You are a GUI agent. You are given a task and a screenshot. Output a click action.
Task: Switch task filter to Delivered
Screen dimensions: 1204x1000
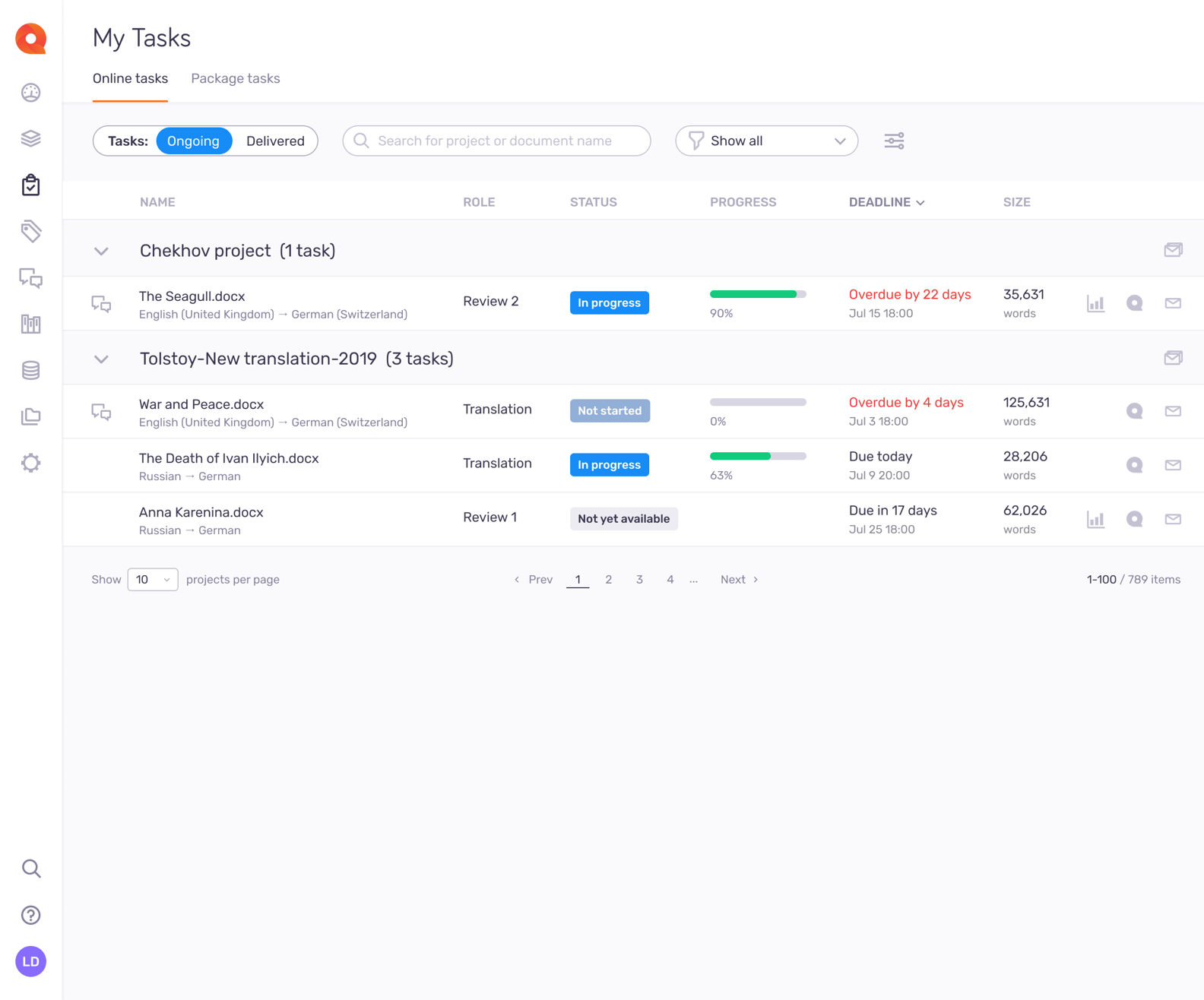pyautogui.click(x=275, y=141)
